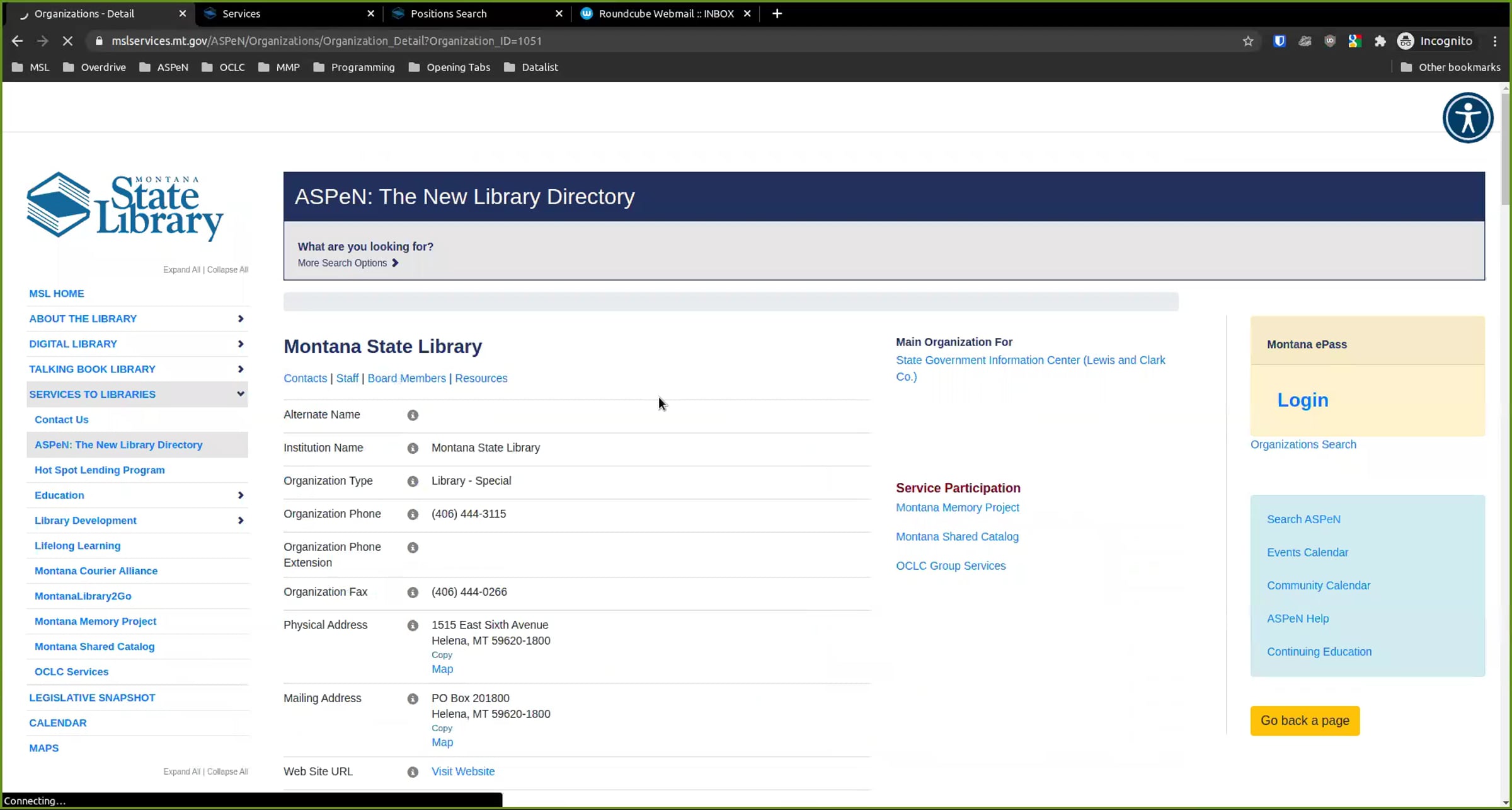Switch to the Positions Search tab
The width and height of the screenshot is (1512, 810).
pyautogui.click(x=477, y=13)
